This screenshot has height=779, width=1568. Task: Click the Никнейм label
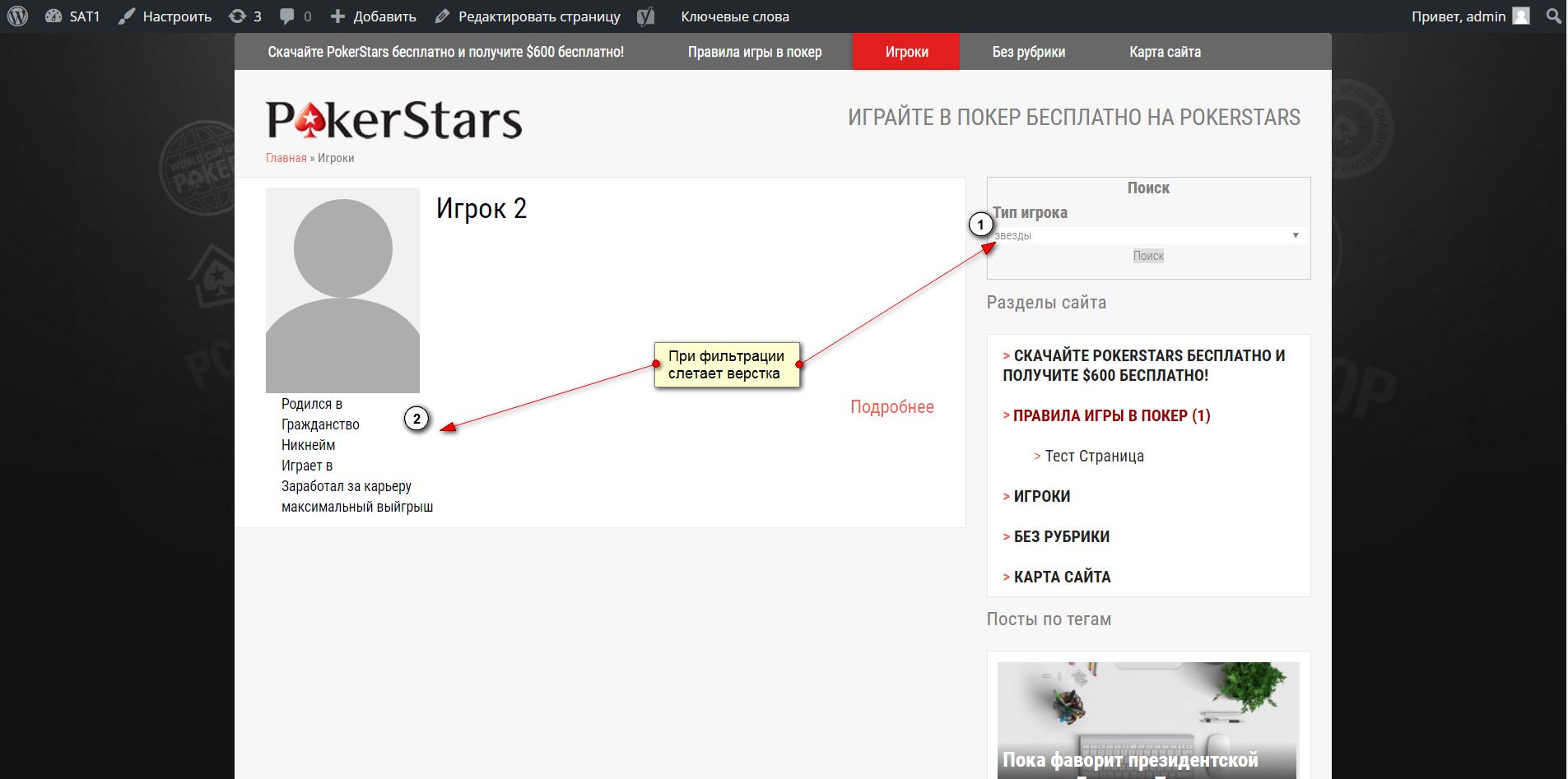point(308,445)
